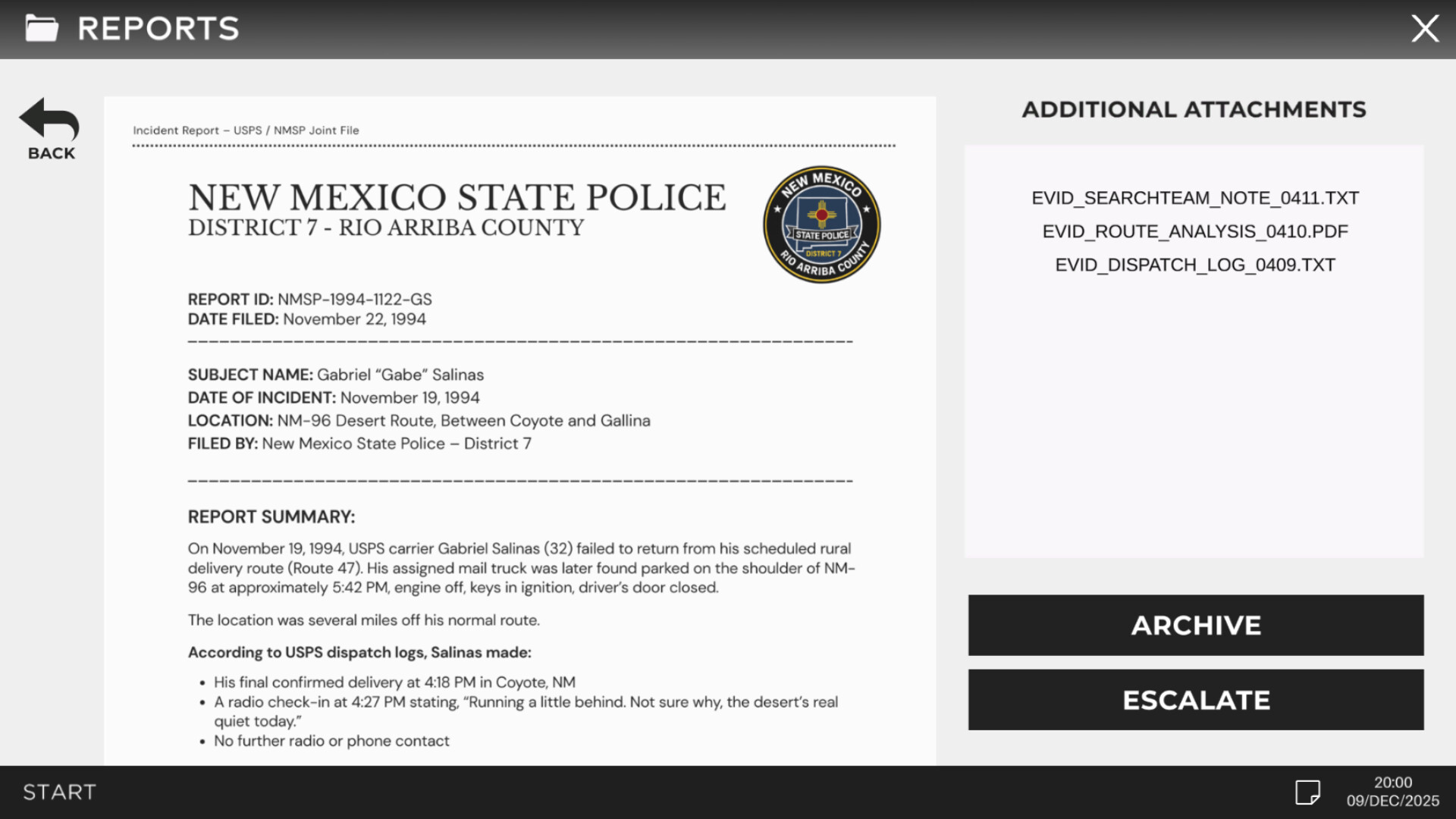
Task: Select the REPORT ID field text
Action: (x=309, y=299)
